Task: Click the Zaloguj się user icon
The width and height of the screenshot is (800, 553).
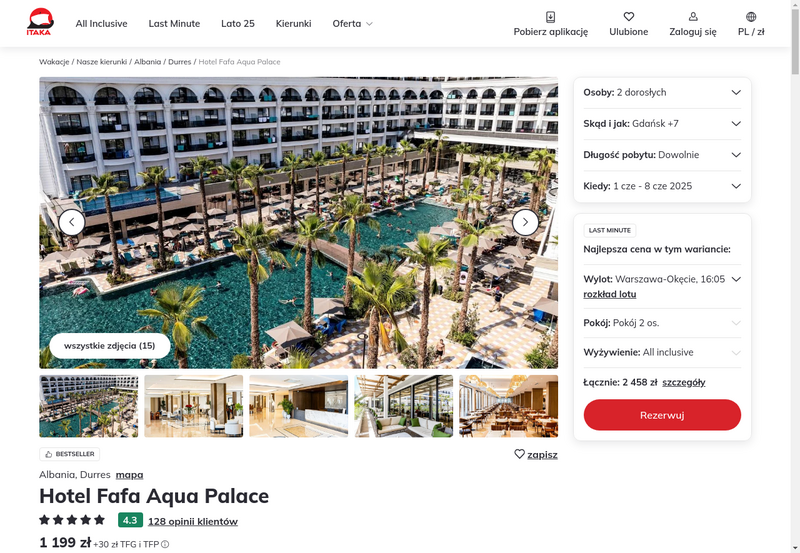Action: click(693, 17)
